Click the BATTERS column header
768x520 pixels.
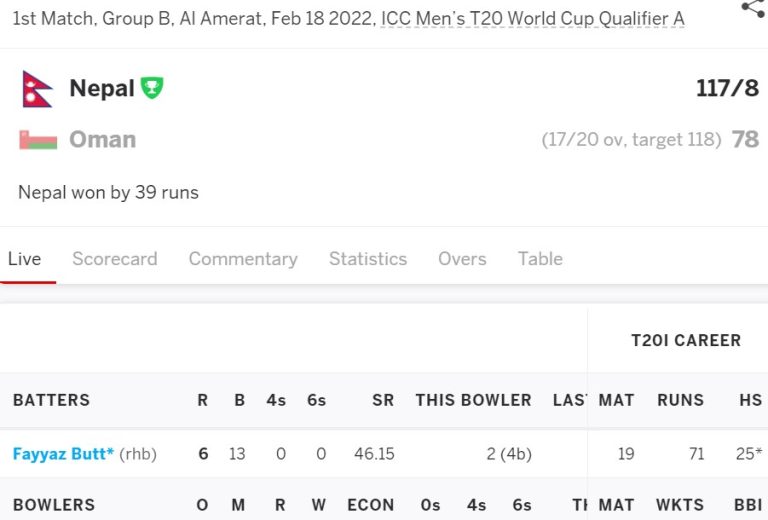click(51, 400)
